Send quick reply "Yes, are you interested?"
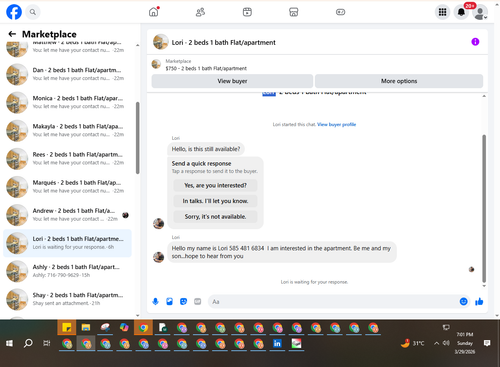This screenshot has width=500, height=367. coord(215,185)
